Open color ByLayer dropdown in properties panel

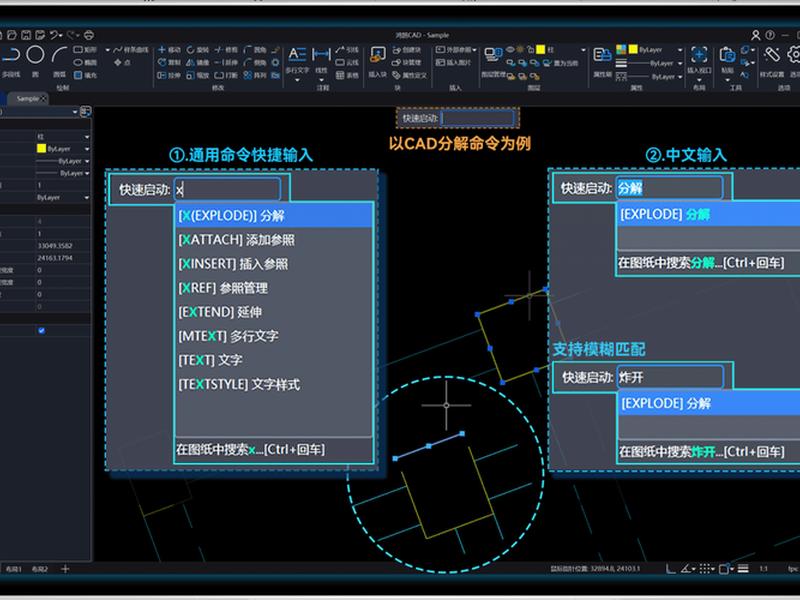point(87,148)
